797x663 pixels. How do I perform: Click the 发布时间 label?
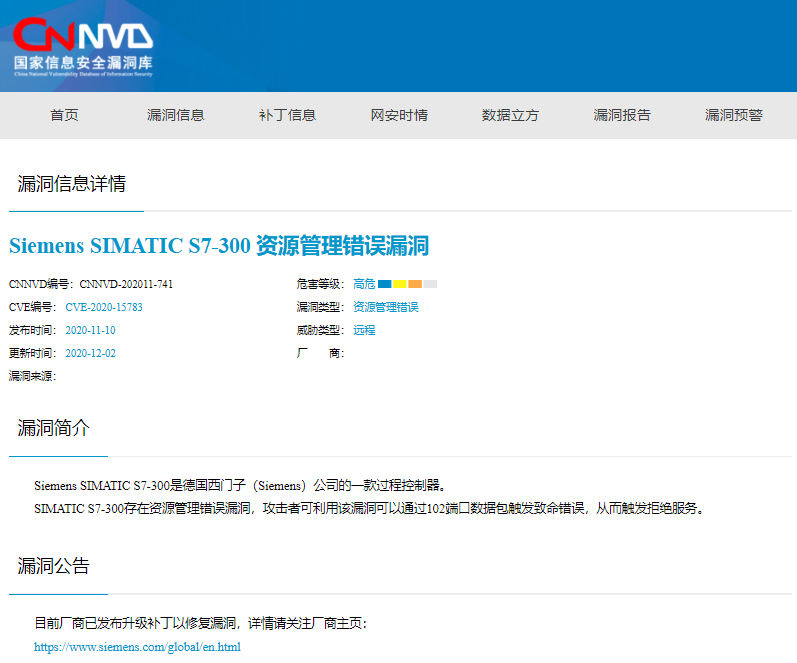tap(32, 330)
